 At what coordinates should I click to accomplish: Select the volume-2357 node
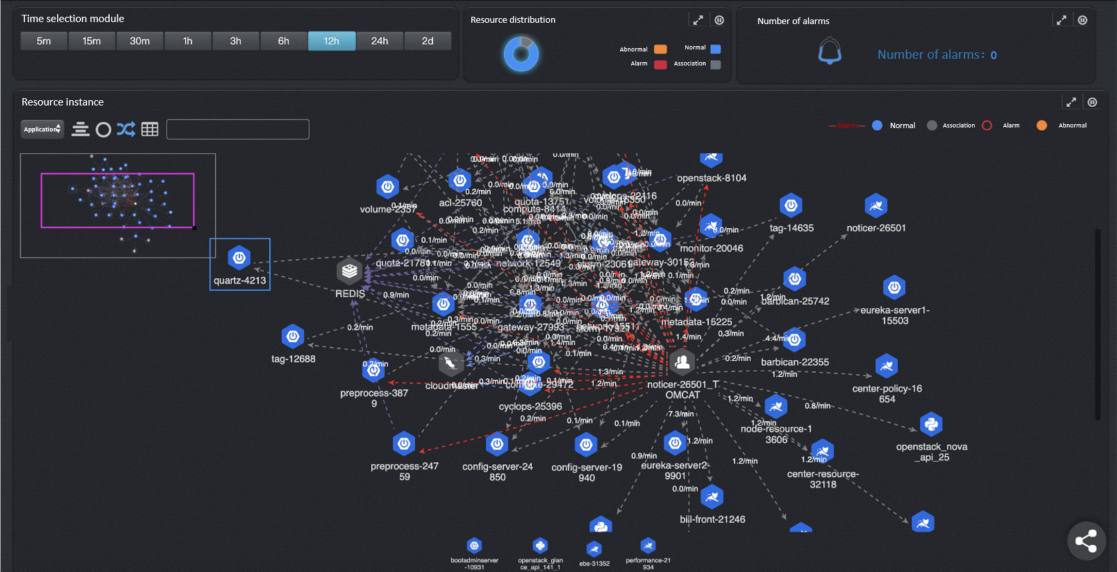point(388,187)
